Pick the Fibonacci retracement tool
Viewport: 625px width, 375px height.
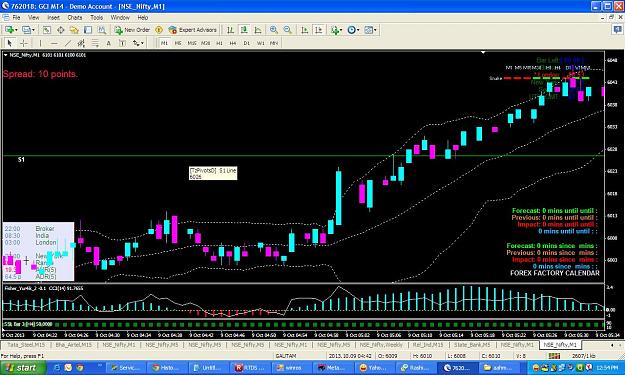pos(95,43)
